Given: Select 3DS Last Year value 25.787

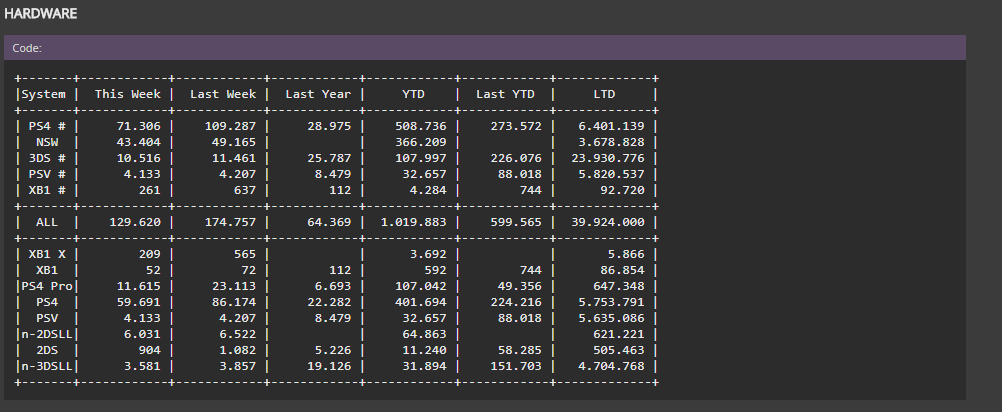Looking at the screenshot, I should pos(329,158).
